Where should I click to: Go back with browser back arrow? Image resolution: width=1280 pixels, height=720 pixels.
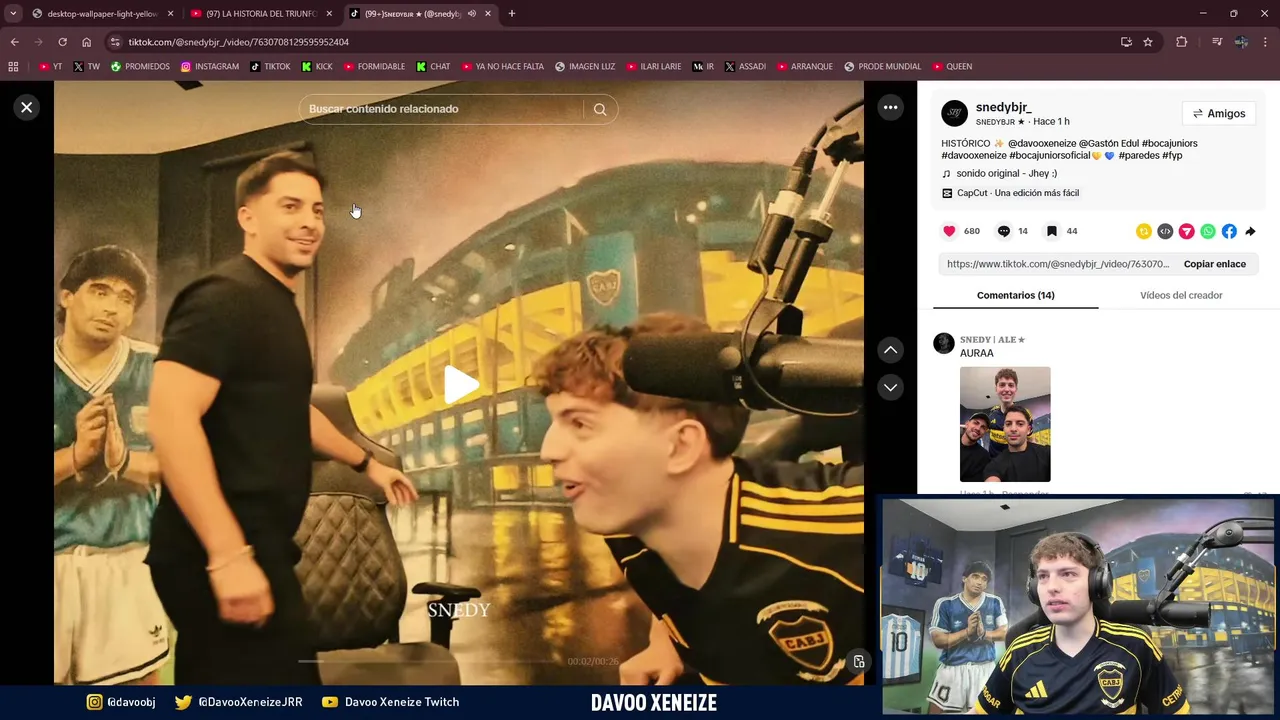(x=14, y=42)
